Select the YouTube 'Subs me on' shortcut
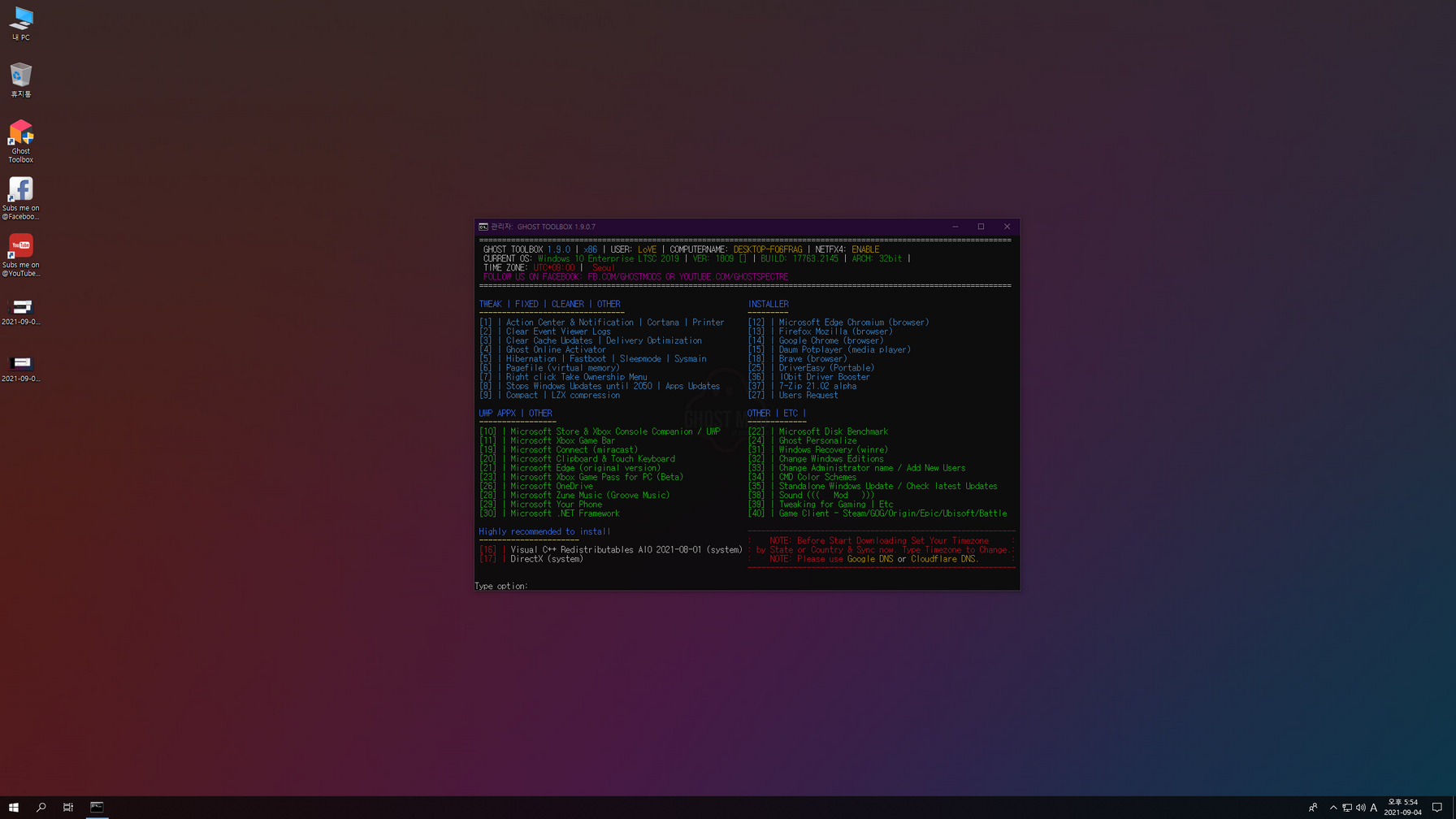 click(x=20, y=255)
